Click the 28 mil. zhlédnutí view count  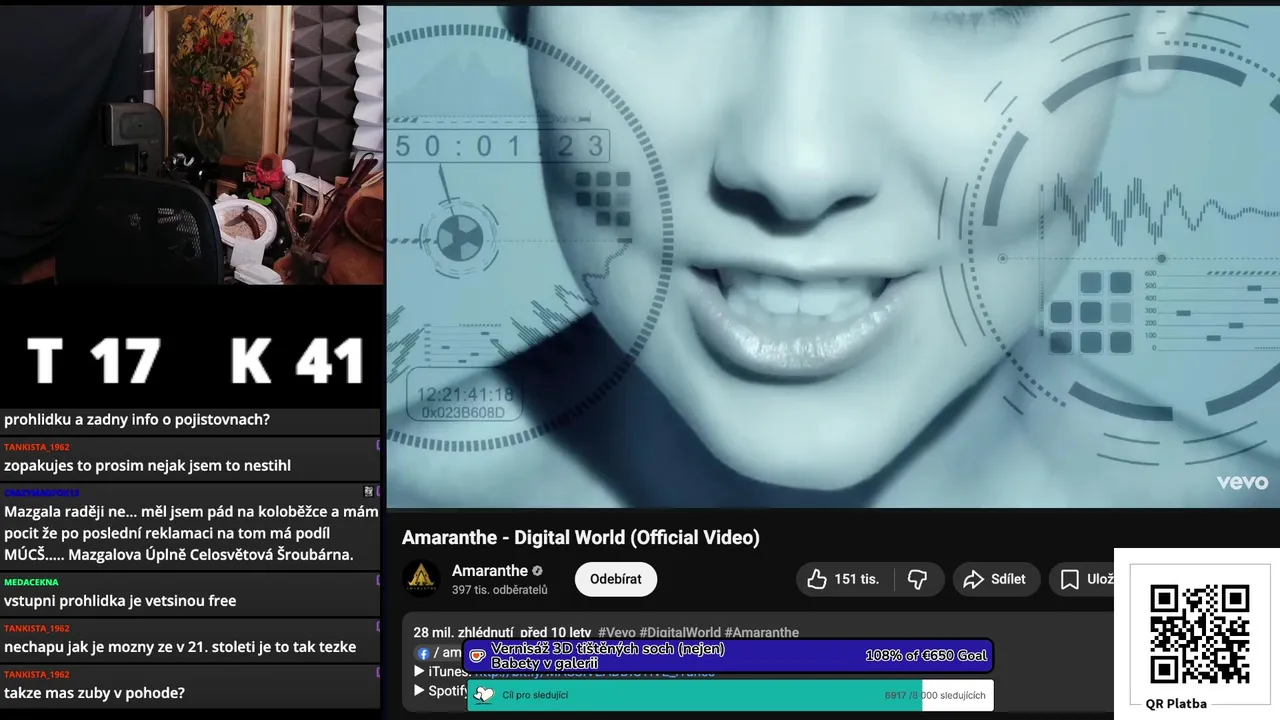click(464, 632)
